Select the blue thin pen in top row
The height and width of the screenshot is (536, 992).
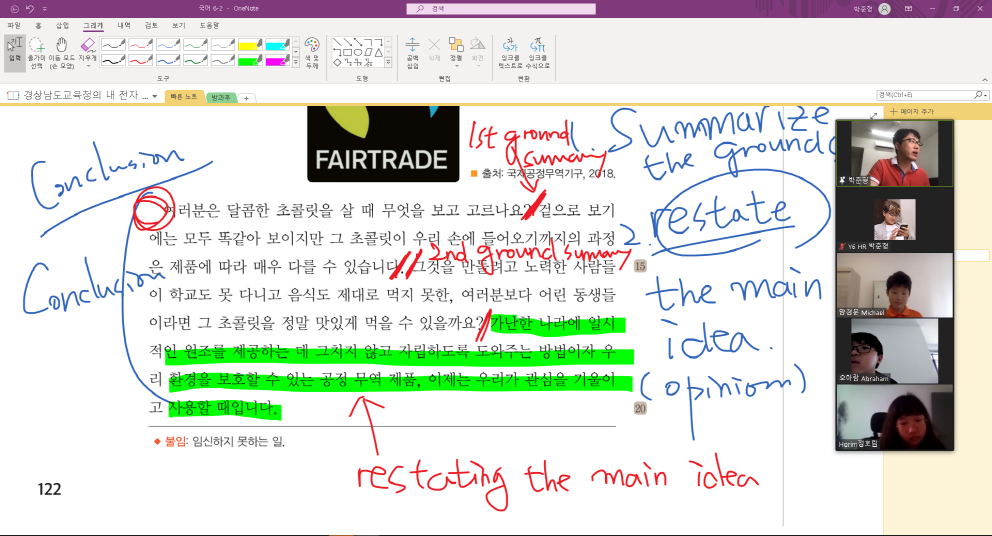point(168,45)
